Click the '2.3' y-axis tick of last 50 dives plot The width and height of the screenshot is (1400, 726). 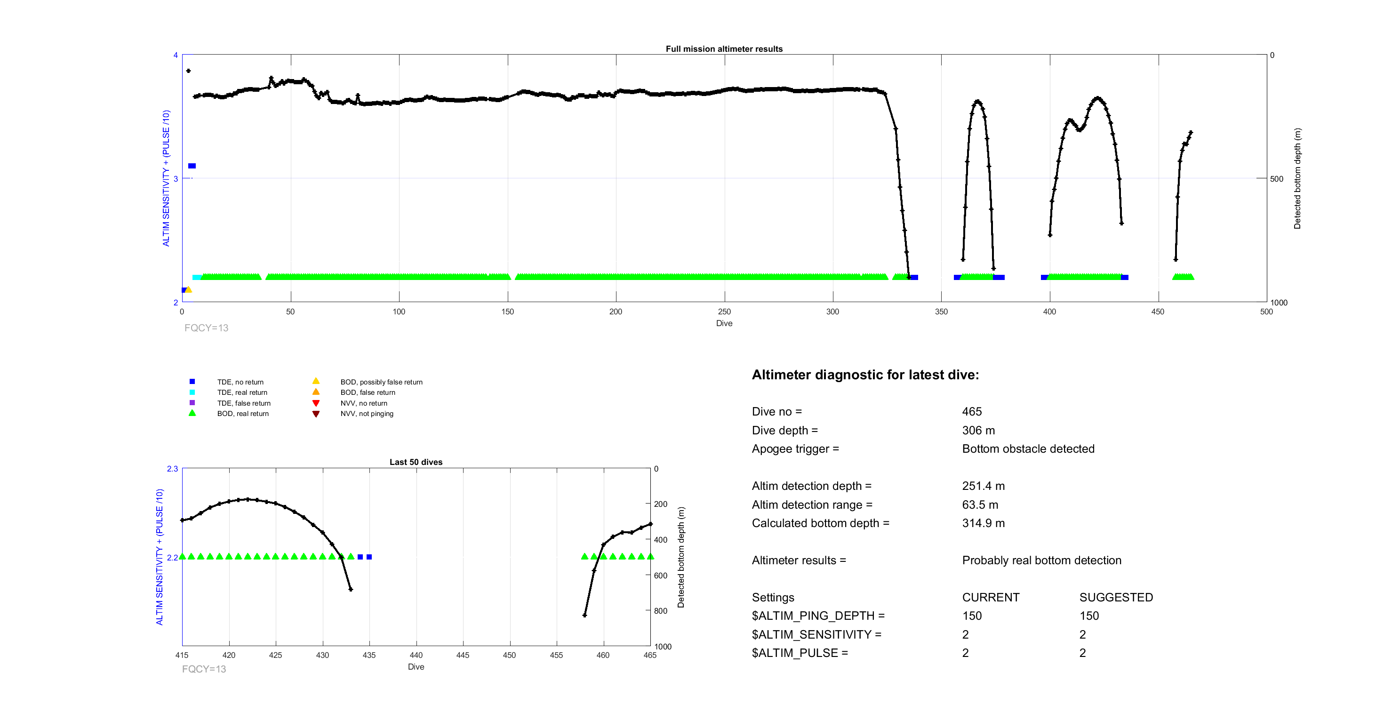click(x=172, y=469)
